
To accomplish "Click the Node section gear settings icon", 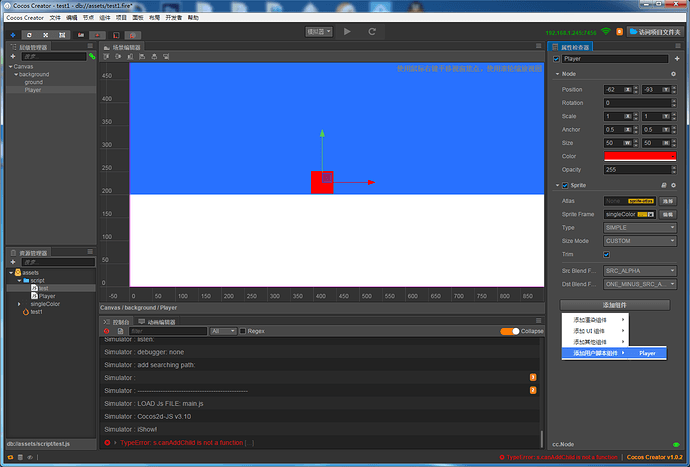I will click(x=673, y=74).
